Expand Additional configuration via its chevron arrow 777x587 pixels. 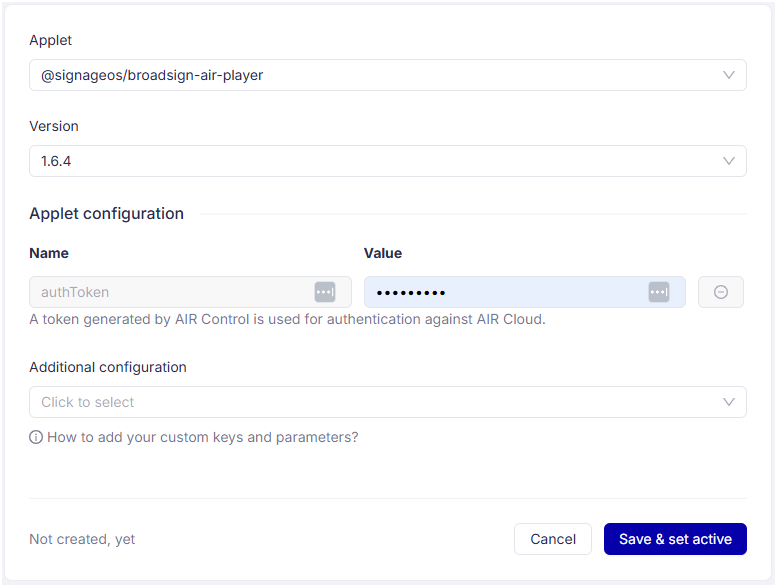[729, 402]
